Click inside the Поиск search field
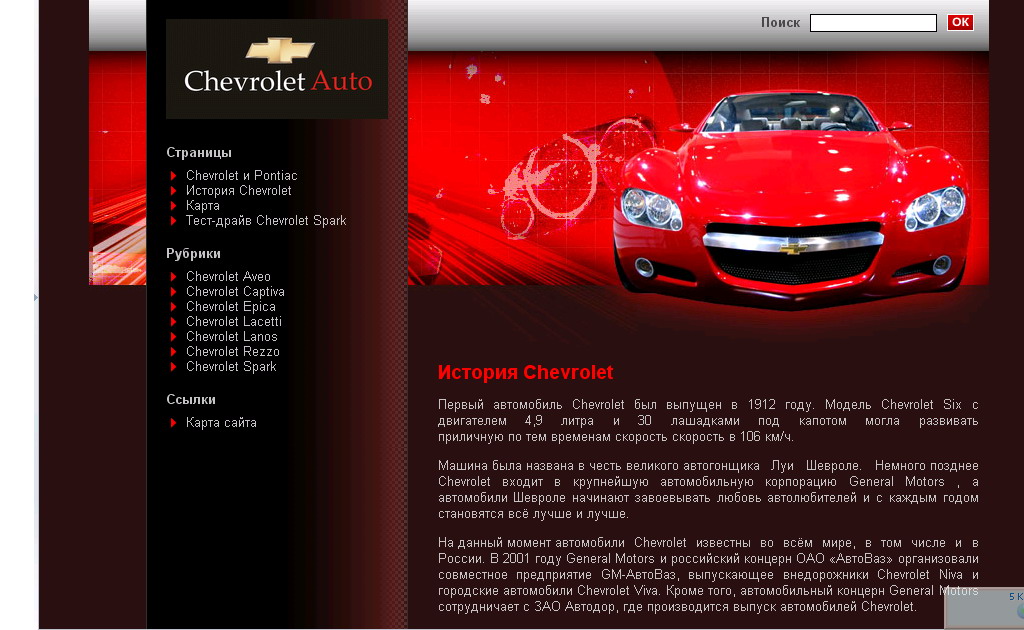The width and height of the screenshot is (1024, 630). [873, 23]
